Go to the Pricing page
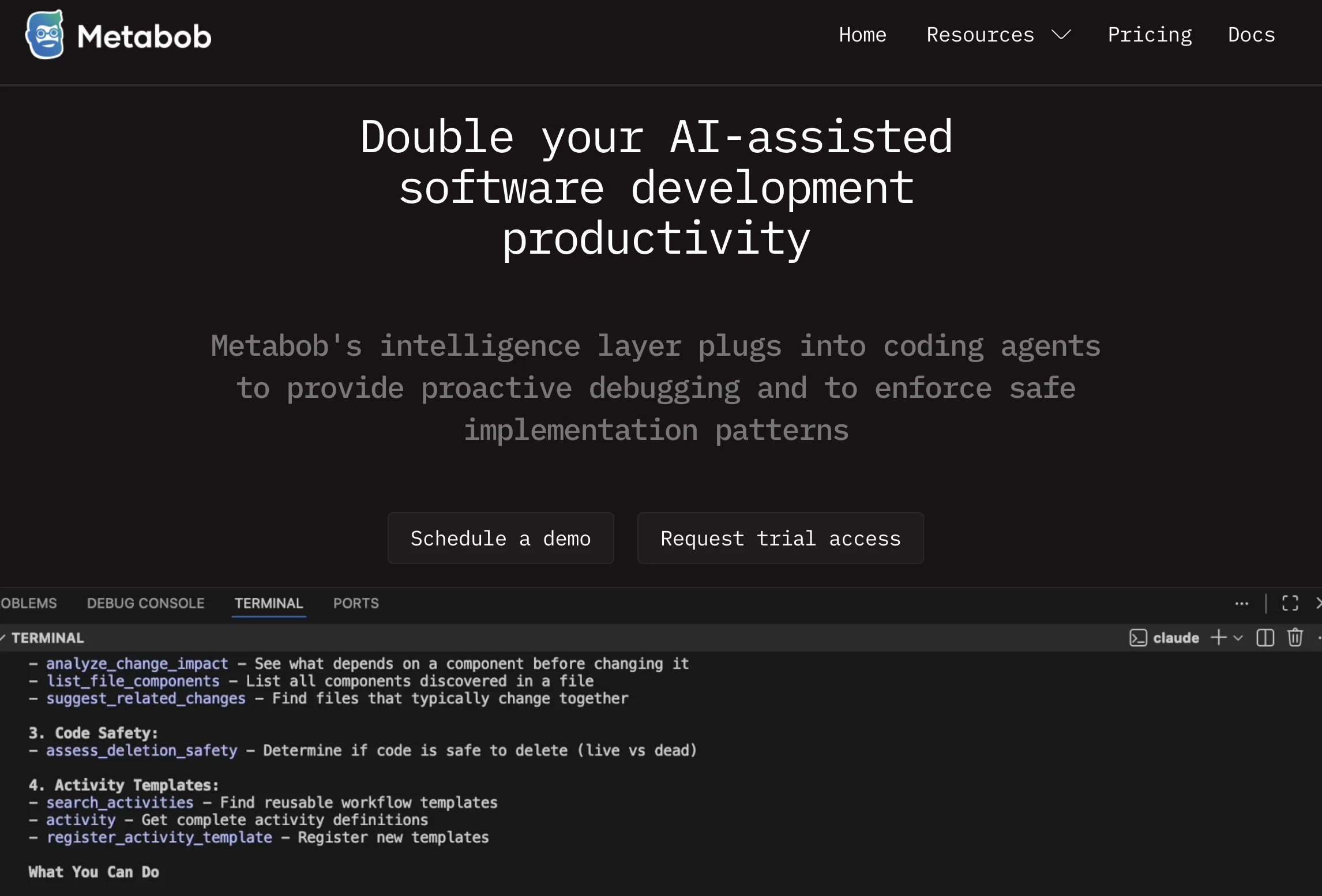The height and width of the screenshot is (896, 1322). tap(1150, 35)
